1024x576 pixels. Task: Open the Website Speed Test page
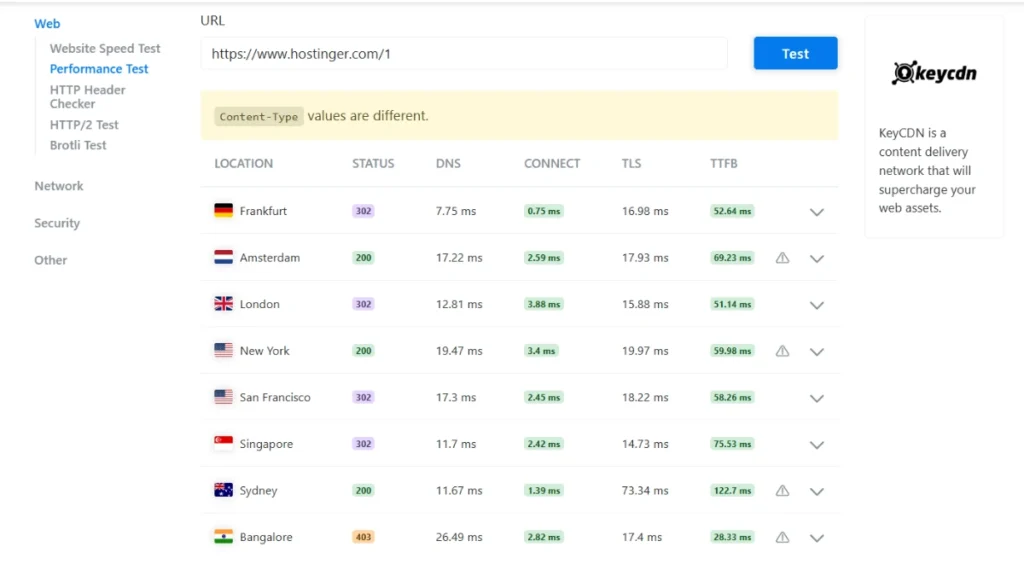pos(105,47)
